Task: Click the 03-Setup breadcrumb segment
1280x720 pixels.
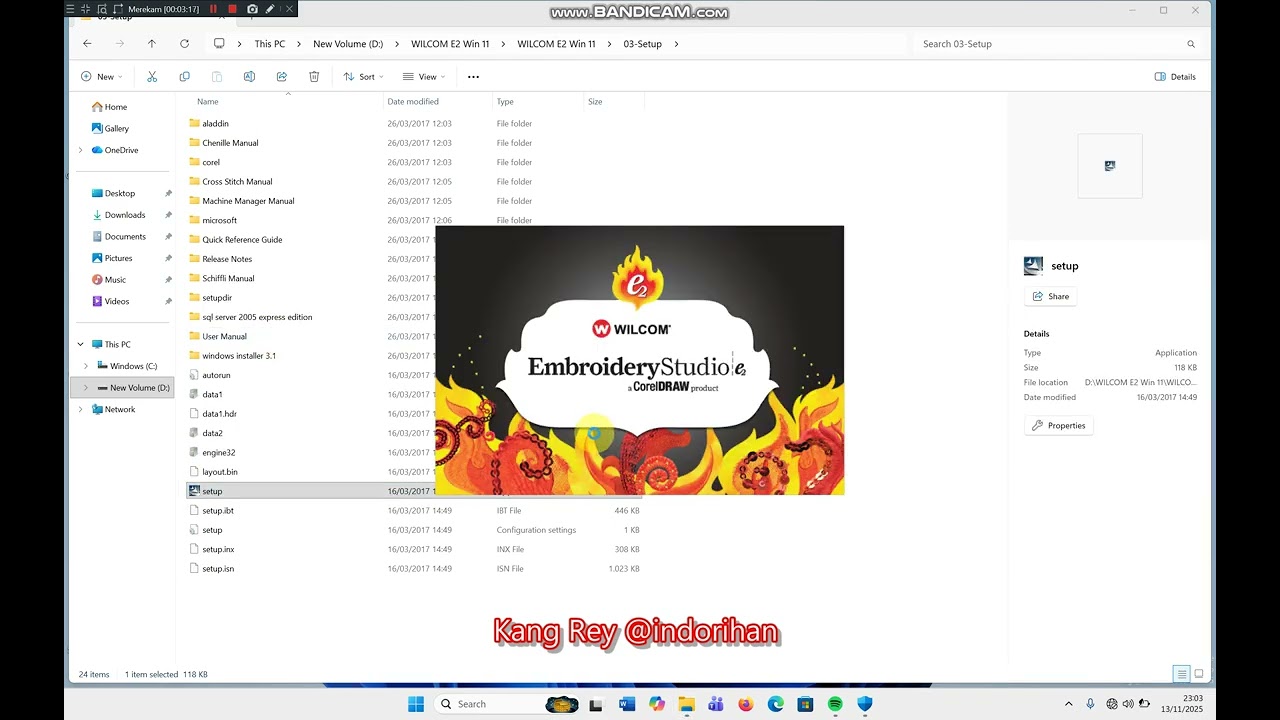Action: coord(642,44)
